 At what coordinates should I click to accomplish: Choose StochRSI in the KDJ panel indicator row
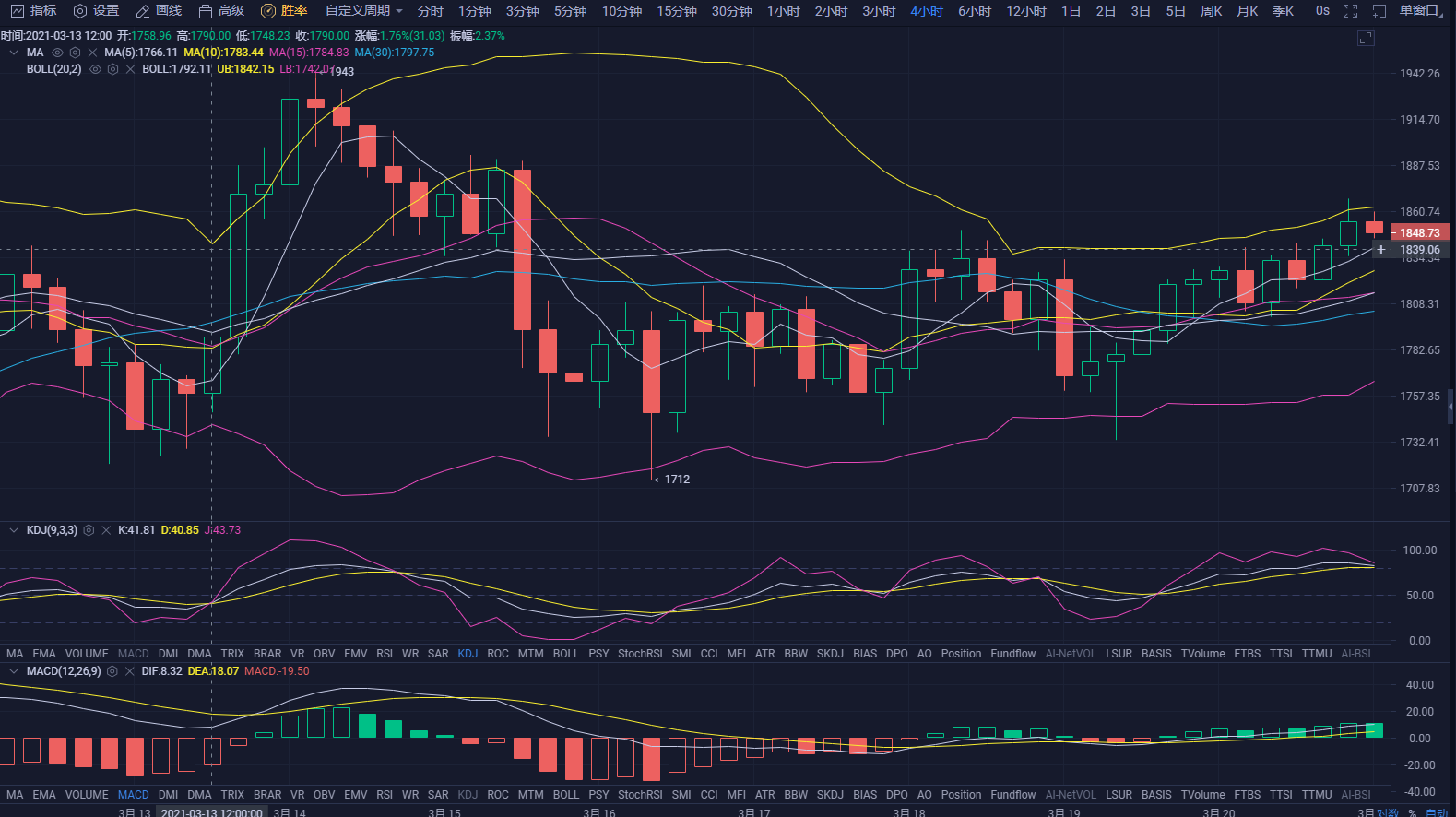640,654
